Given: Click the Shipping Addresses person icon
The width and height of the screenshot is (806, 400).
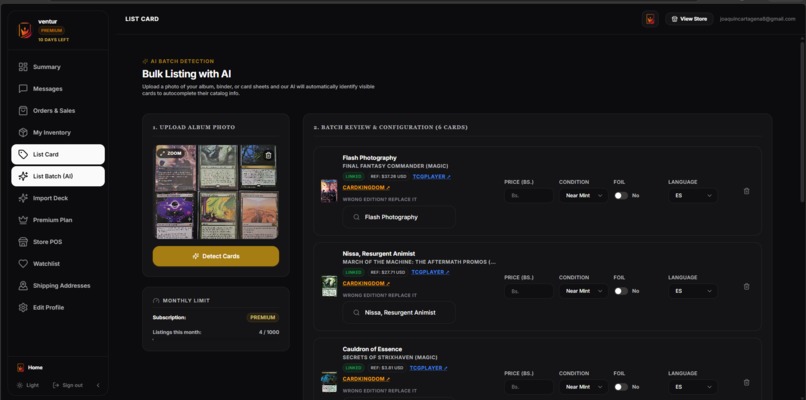Looking at the screenshot, I should (23, 285).
